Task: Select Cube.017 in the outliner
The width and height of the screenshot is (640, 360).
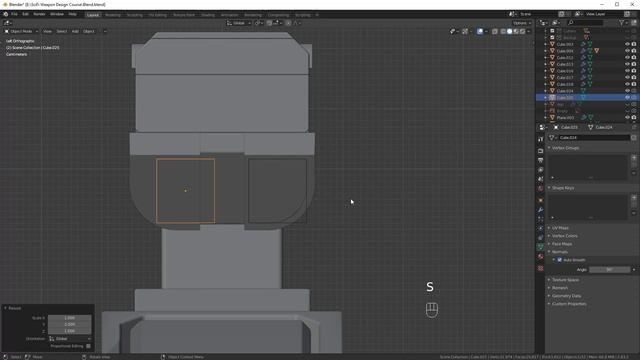Action: tap(565, 78)
